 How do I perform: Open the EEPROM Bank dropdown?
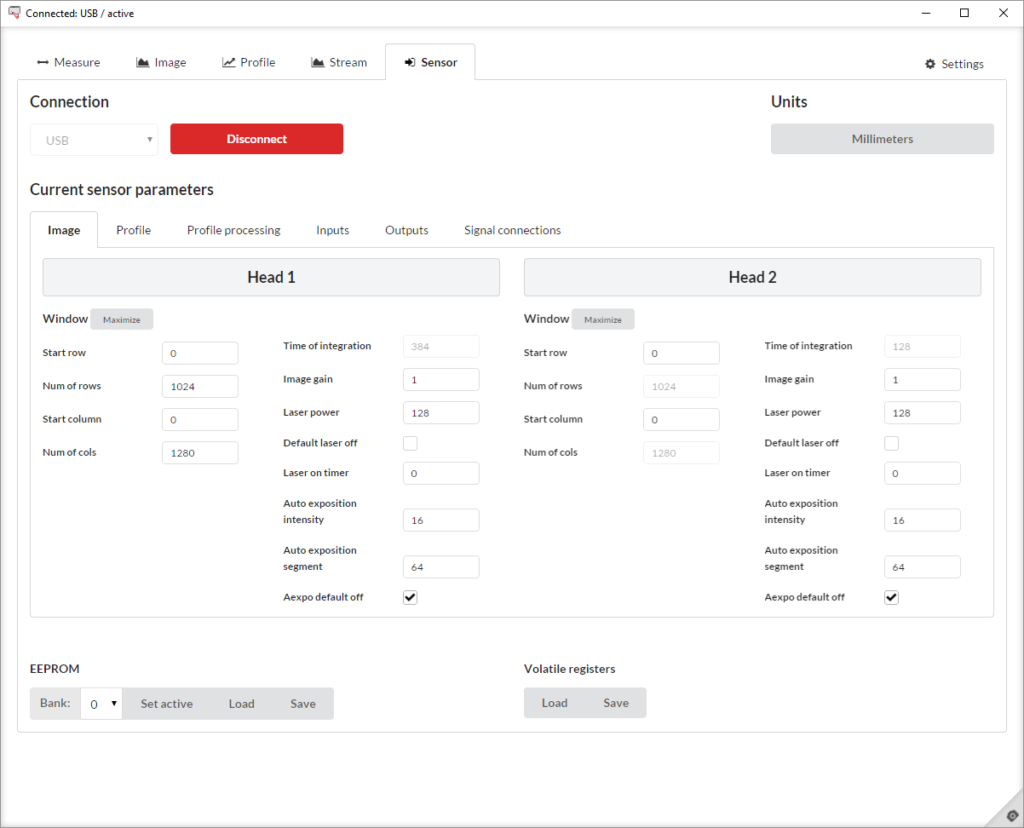101,704
